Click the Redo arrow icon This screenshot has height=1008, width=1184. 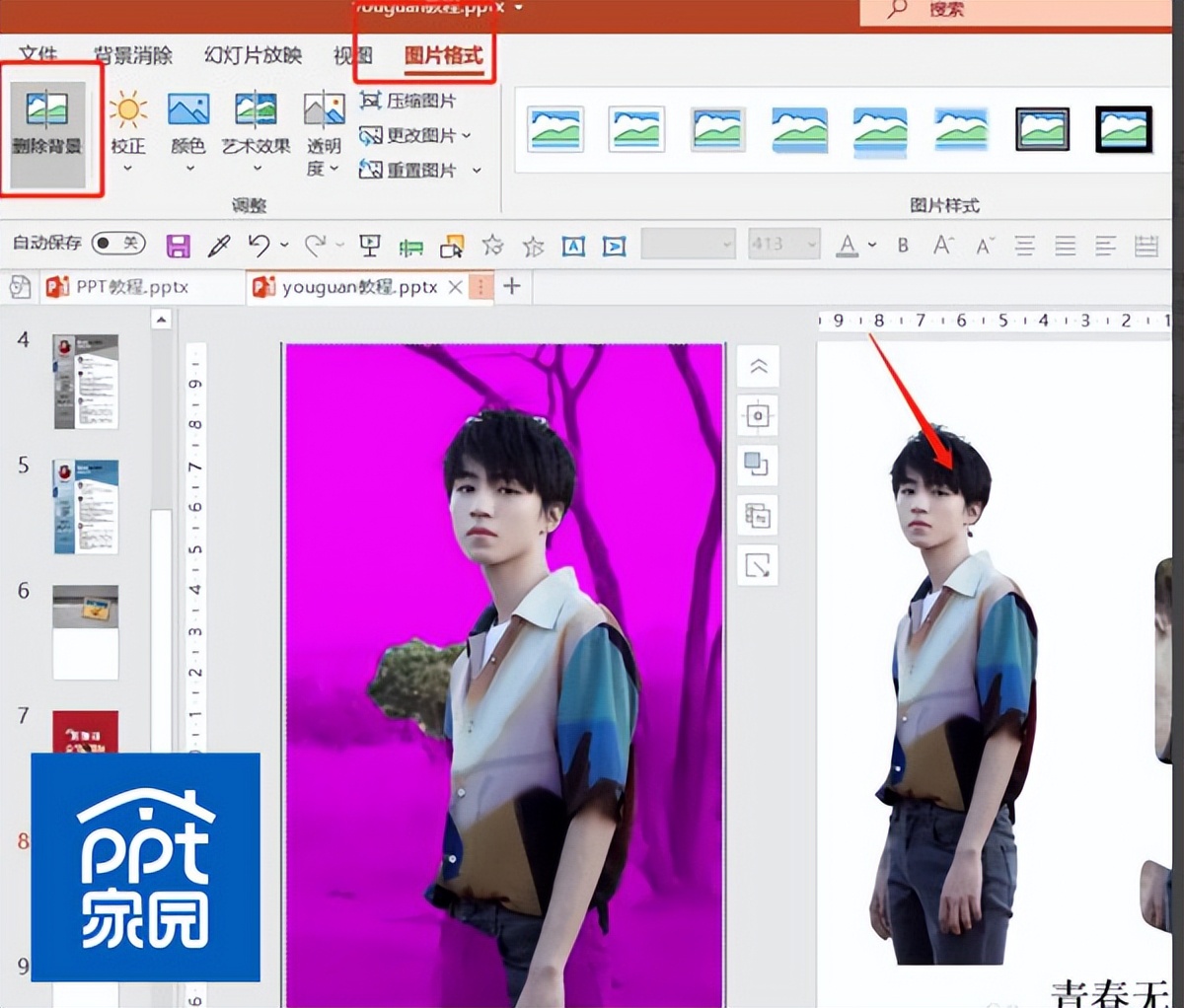click(315, 245)
